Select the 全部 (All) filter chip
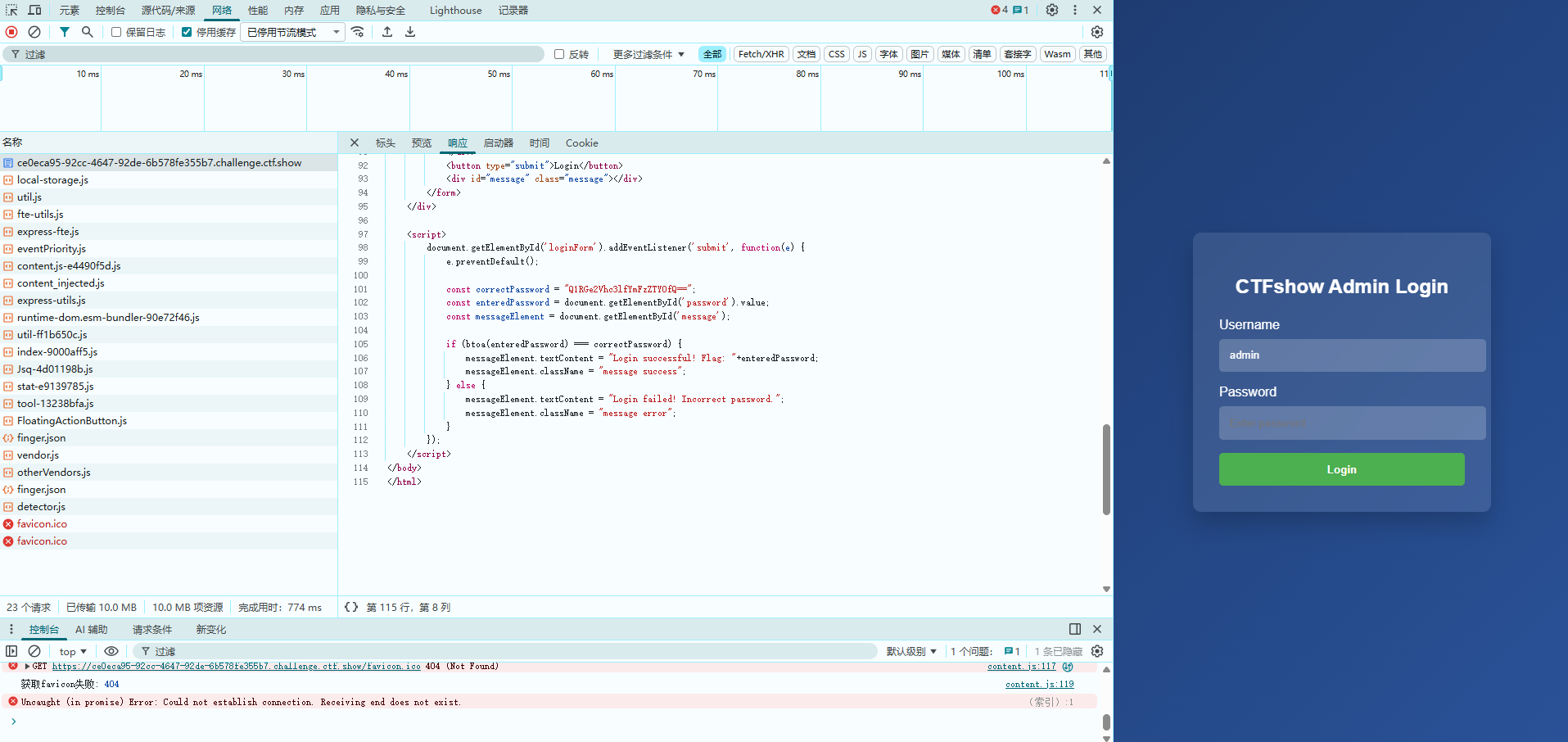Screen dimensions: 1568x742 point(712,54)
